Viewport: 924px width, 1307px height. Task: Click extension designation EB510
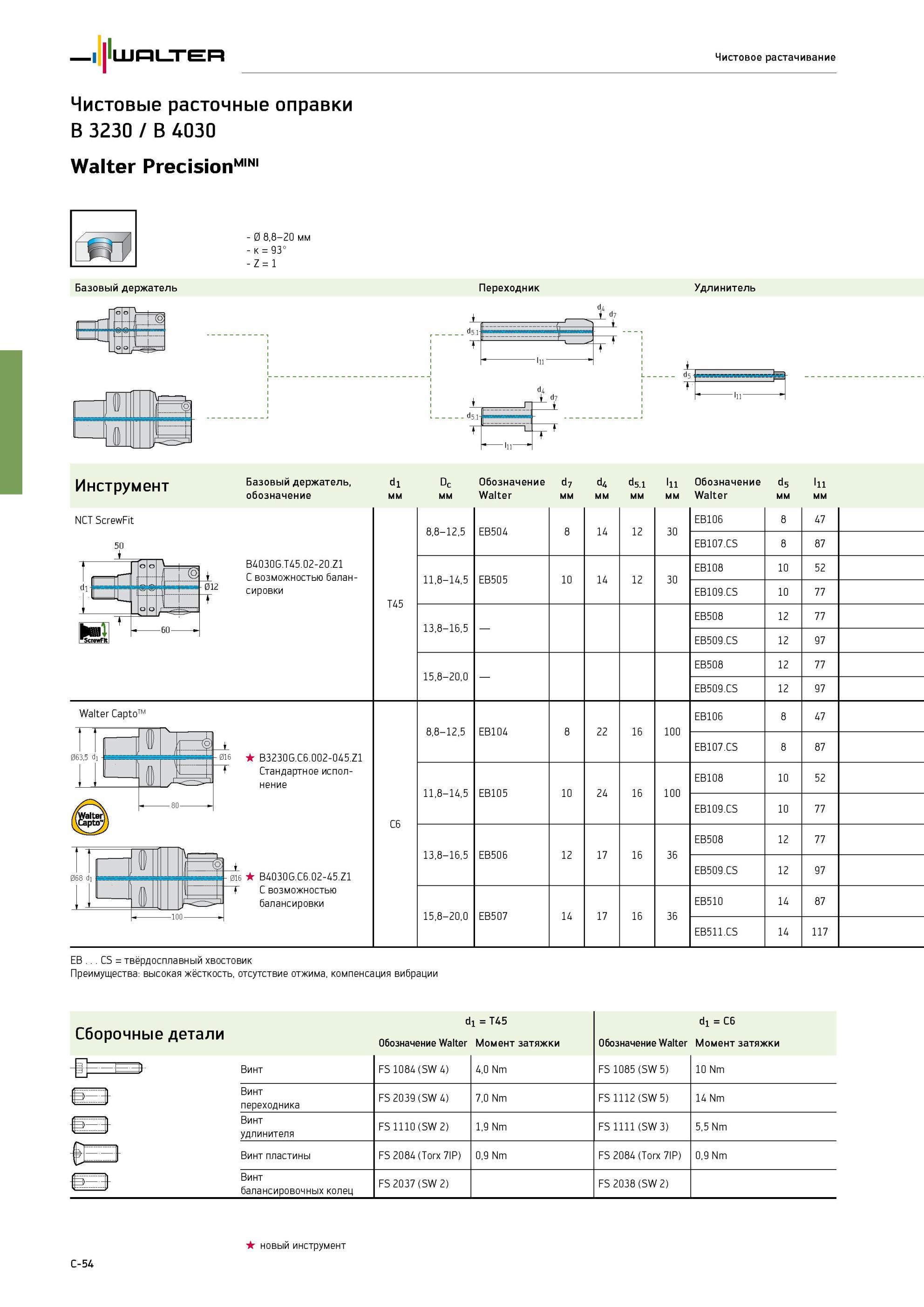coord(709,901)
